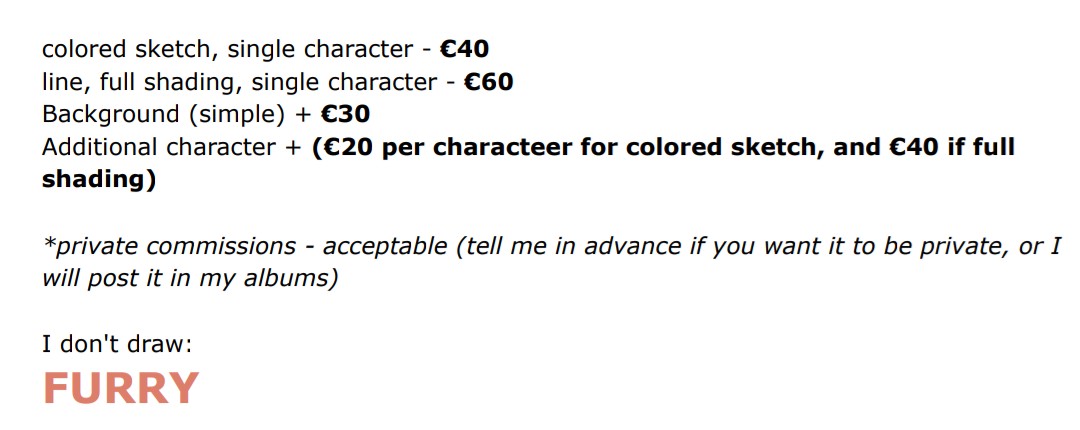This screenshot has height=430, width=1080.
Task: Click the bold word "shading)"
Action: (x=98, y=179)
